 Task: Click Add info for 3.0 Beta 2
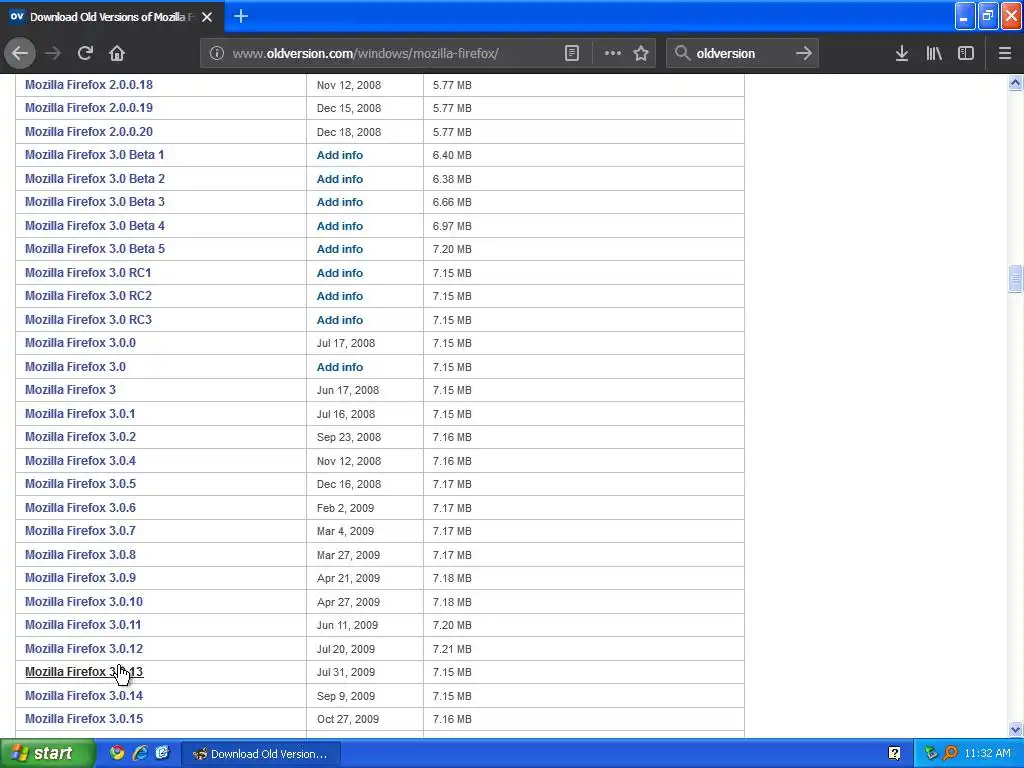340,179
